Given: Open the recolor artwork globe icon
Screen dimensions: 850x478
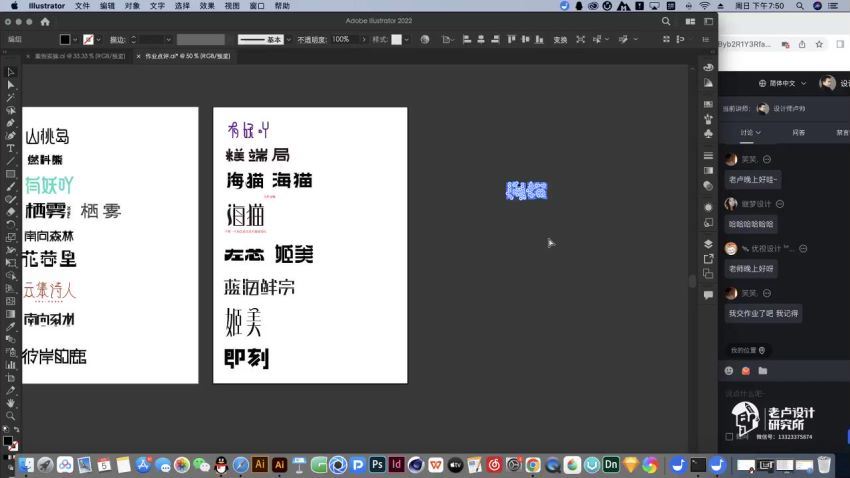Looking at the screenshot, I should 424,40.
